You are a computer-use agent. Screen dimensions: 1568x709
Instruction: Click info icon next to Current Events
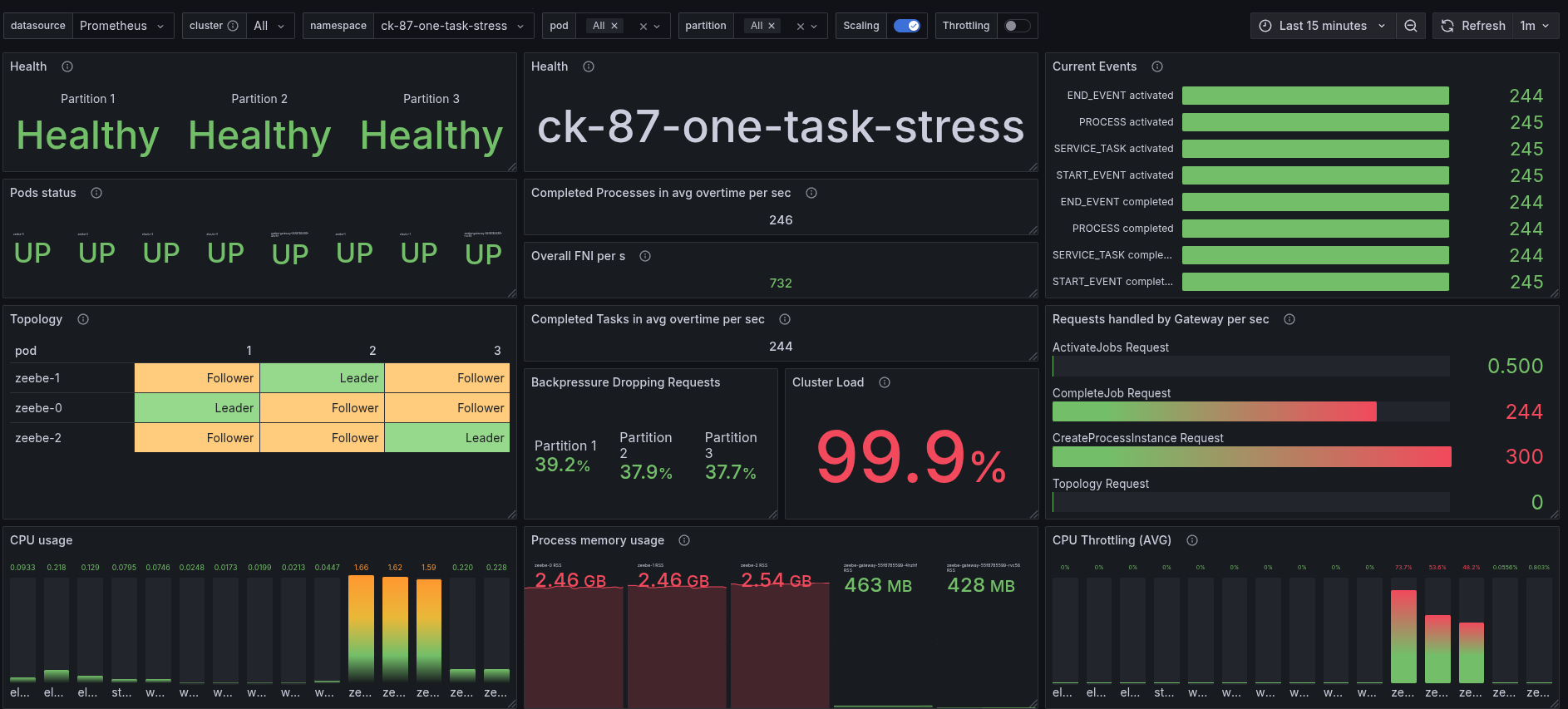(1157, 66)
